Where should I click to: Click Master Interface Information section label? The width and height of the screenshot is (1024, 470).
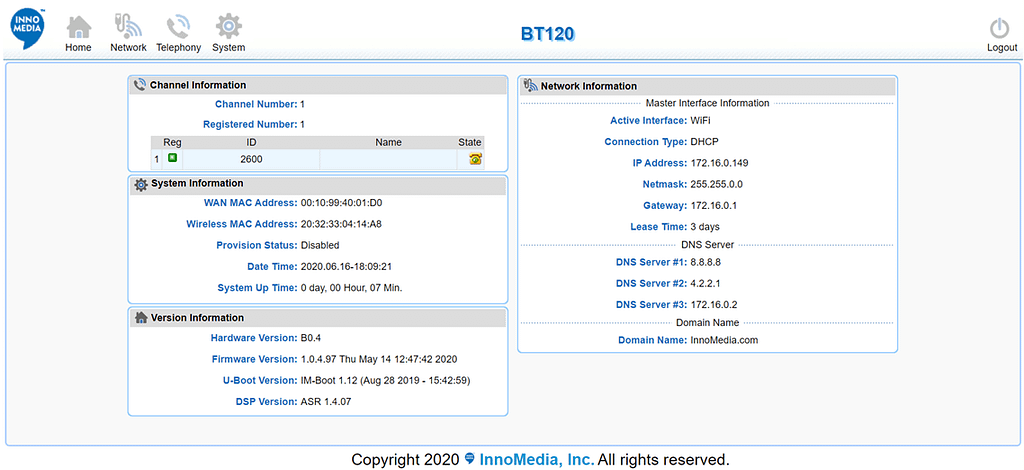point(707,103)
